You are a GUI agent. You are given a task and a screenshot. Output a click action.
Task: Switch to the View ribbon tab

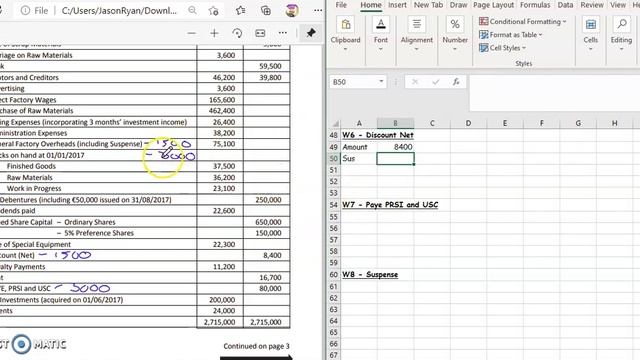tap(618, 5)
